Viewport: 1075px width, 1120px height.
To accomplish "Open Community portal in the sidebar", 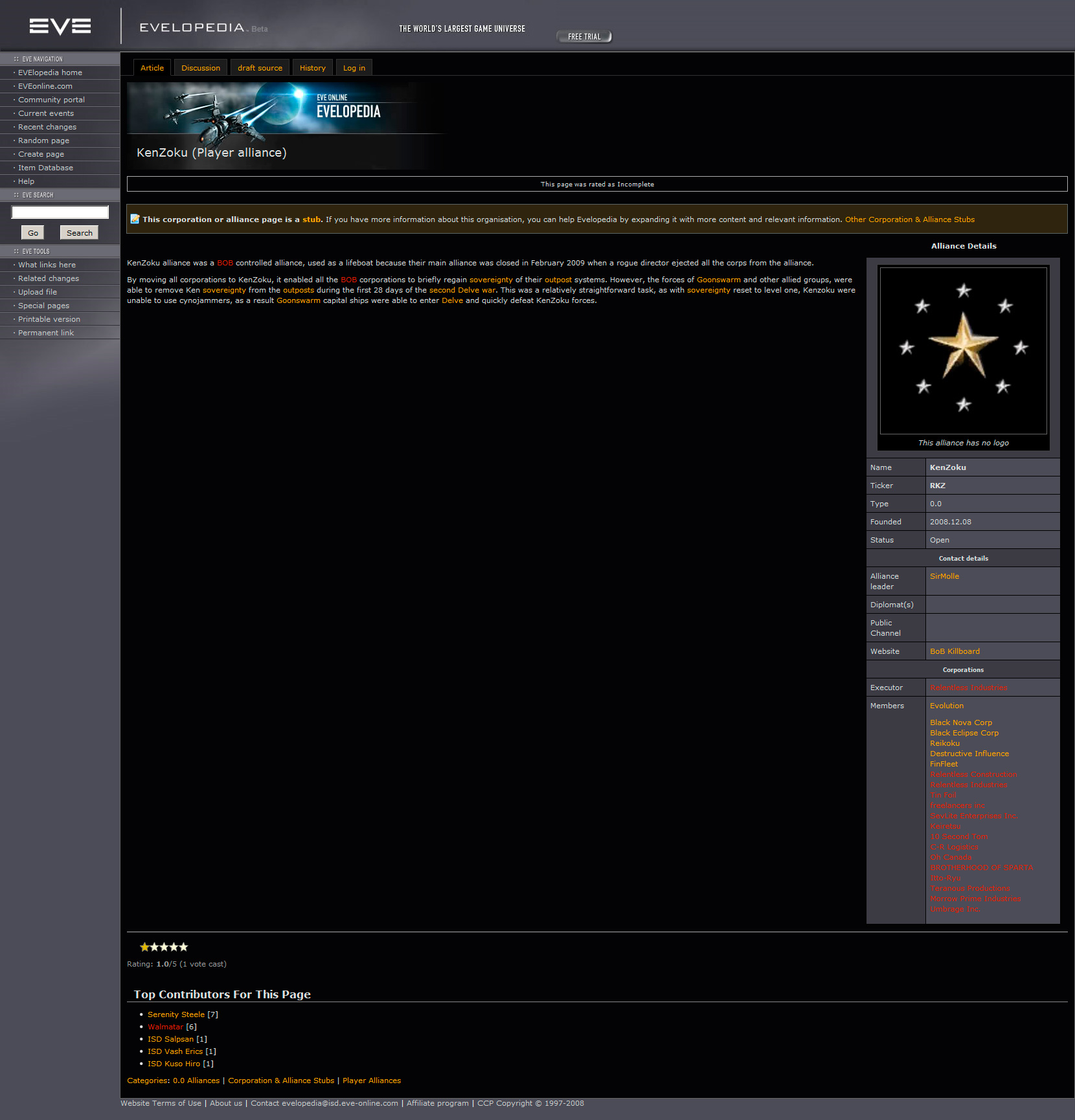I will 51,100.
